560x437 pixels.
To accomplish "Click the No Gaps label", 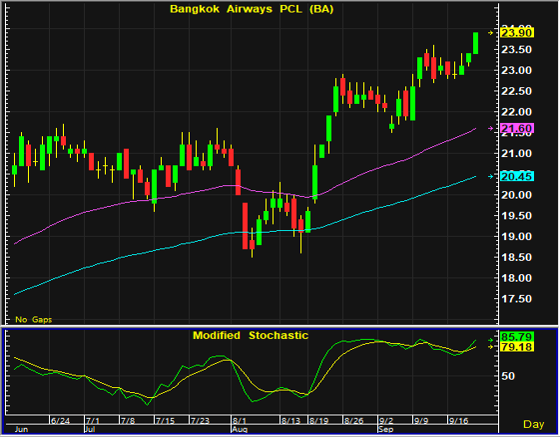I will tap(34, 320).
